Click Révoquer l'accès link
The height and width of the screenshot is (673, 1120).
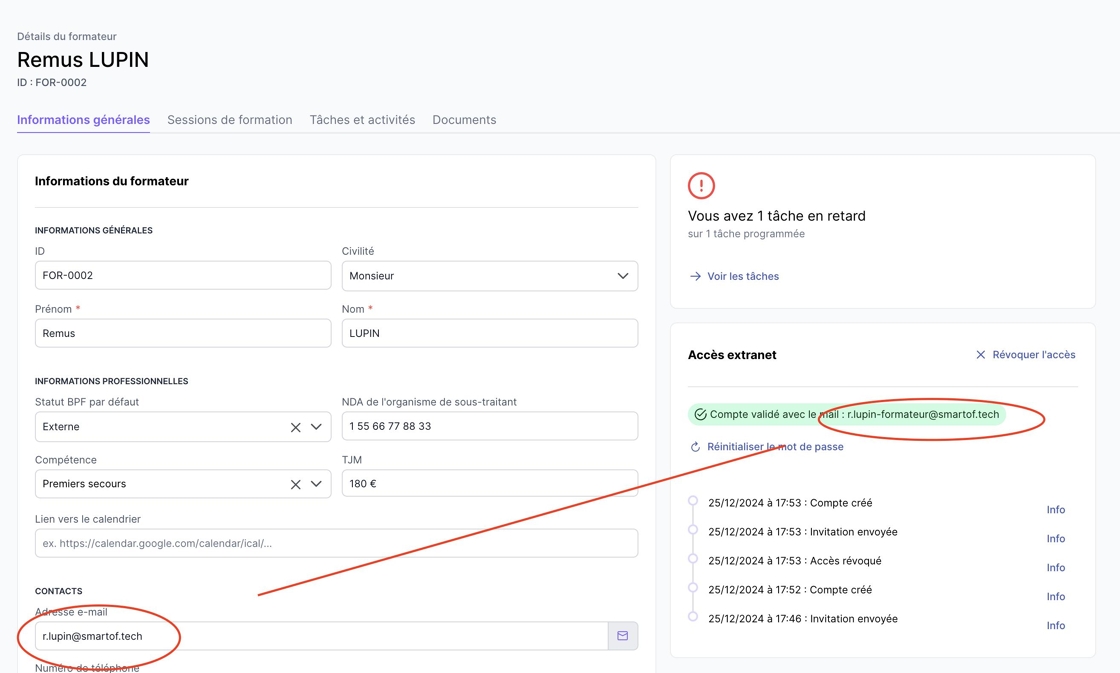[1033, 355]
